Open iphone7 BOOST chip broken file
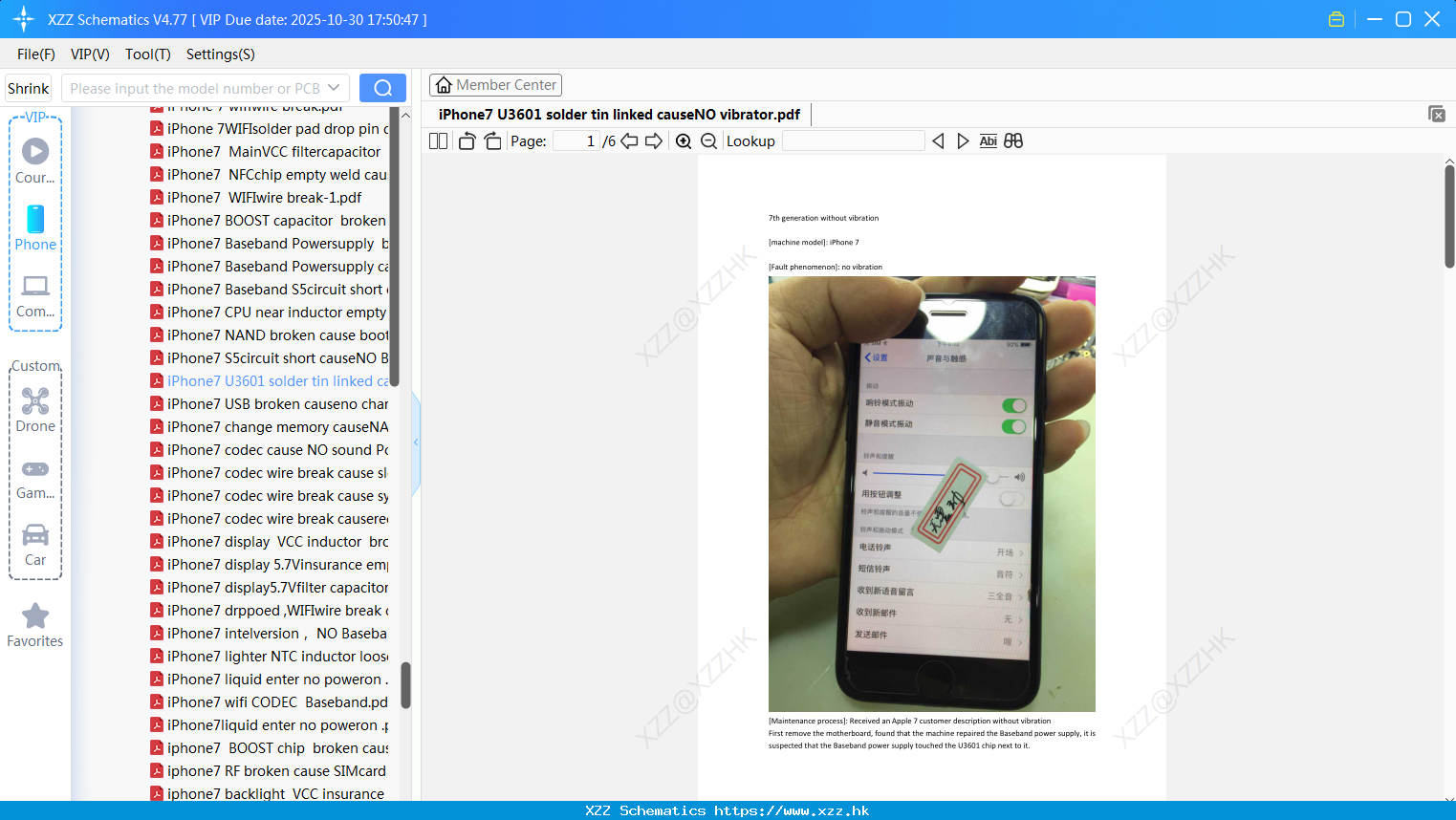The image size is (1456, 820). (x=269, y=748)
